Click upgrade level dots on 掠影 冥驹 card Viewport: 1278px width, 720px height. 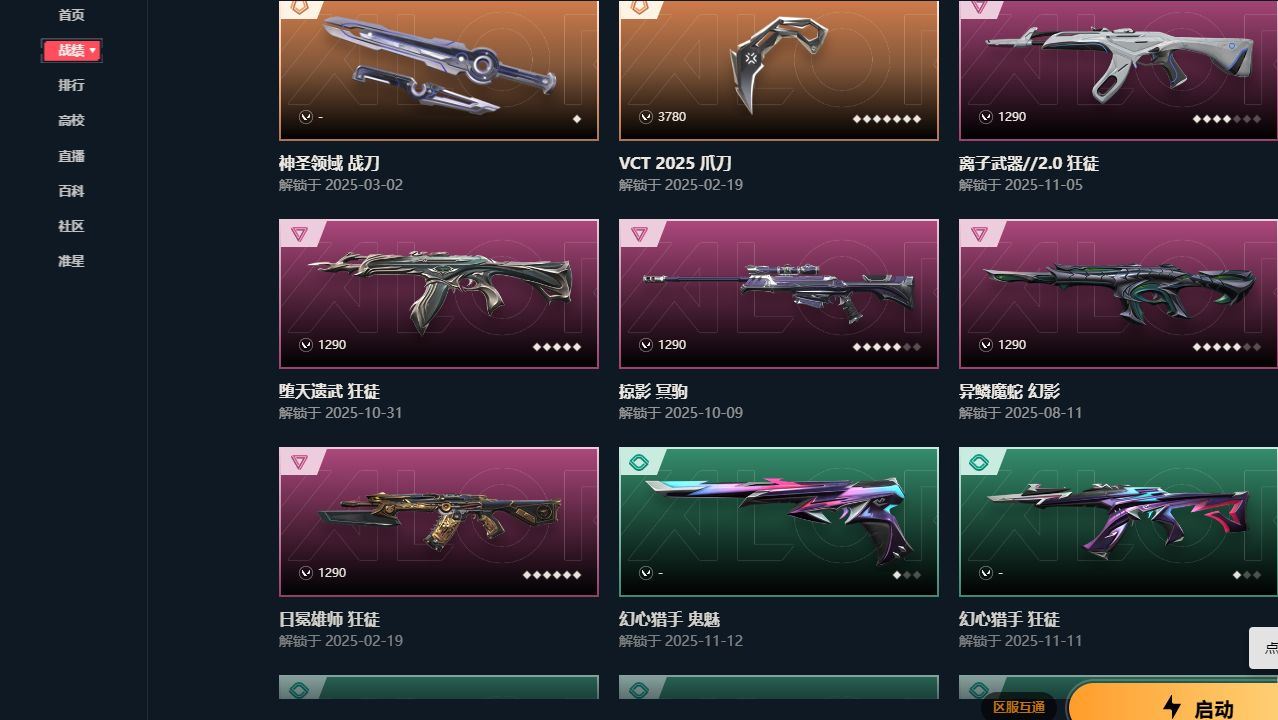coord(887,347)
